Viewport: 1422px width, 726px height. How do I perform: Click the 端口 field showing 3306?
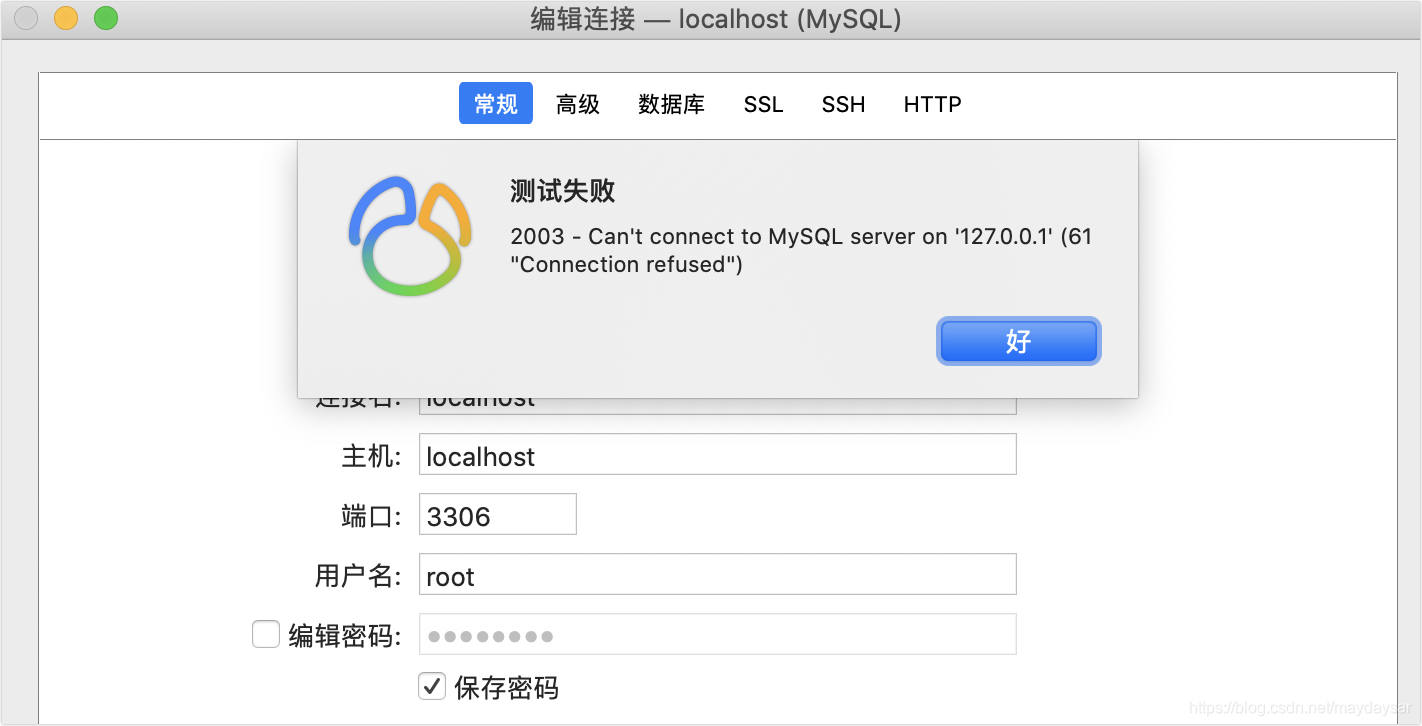497,514
